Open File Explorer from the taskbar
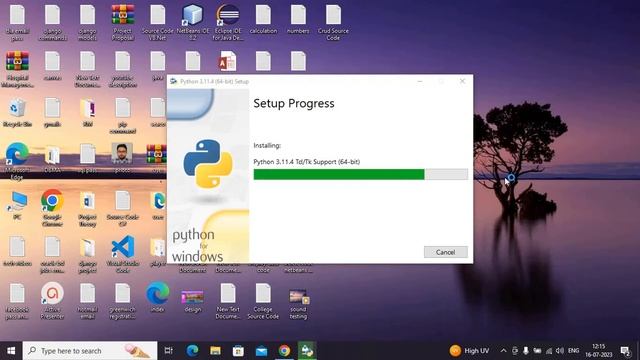Screen dimensions: 640x360 coord(216,351)
